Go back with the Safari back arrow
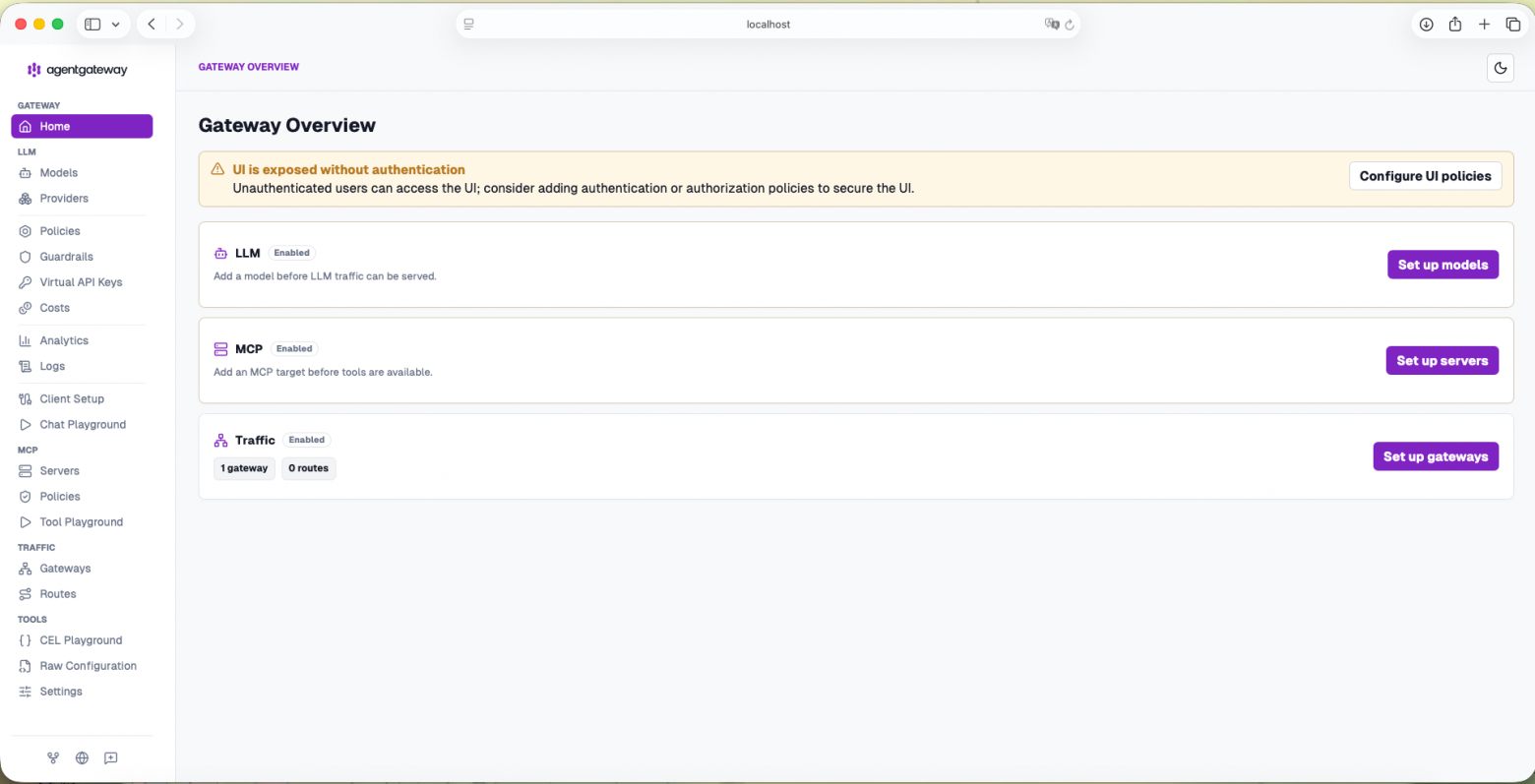Viewport: 1535px width, 784px height. (152, 24)
